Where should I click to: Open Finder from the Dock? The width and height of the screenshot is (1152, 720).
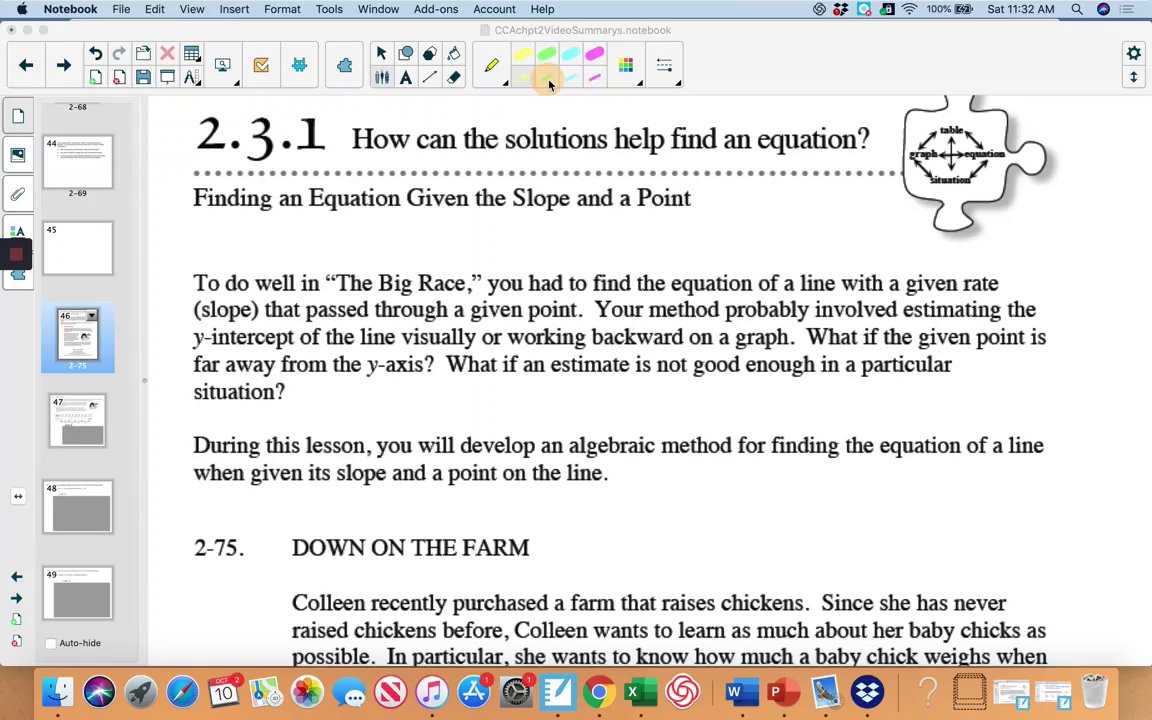[x=57, y=692]
